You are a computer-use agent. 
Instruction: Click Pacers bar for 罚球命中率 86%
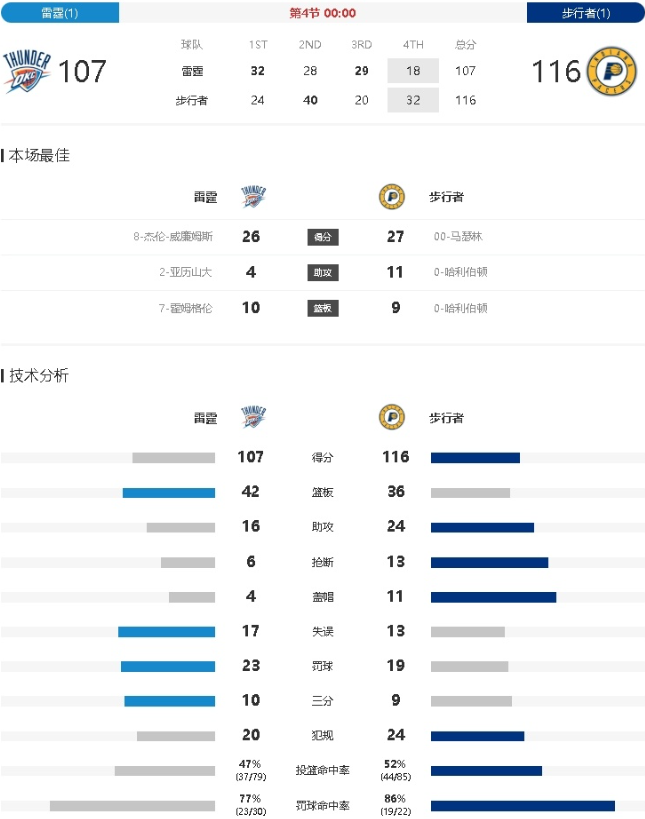[x=523, y=806]
